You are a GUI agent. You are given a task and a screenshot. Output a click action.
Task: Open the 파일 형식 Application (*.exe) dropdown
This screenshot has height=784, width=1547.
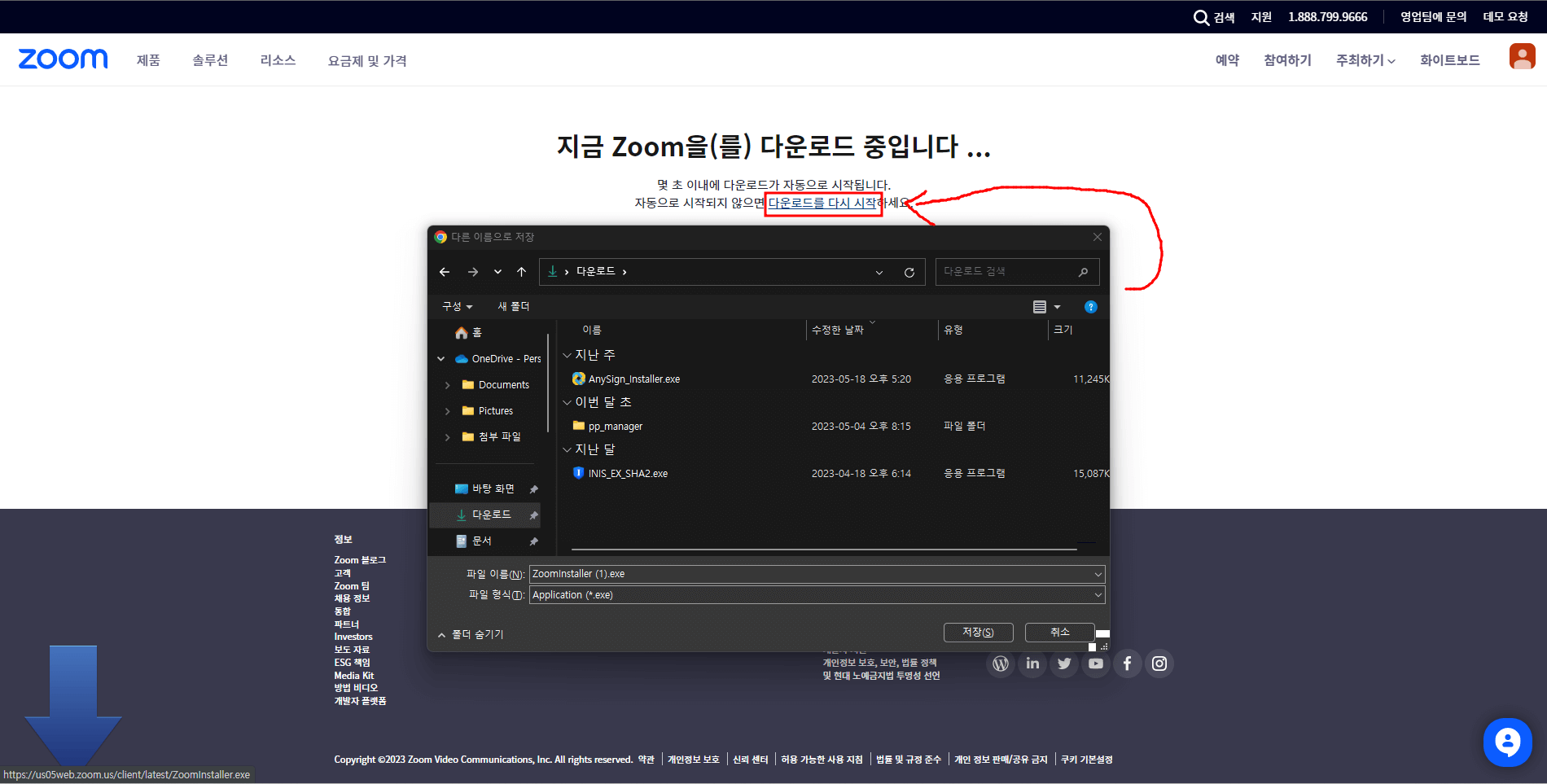point(1098,595)
